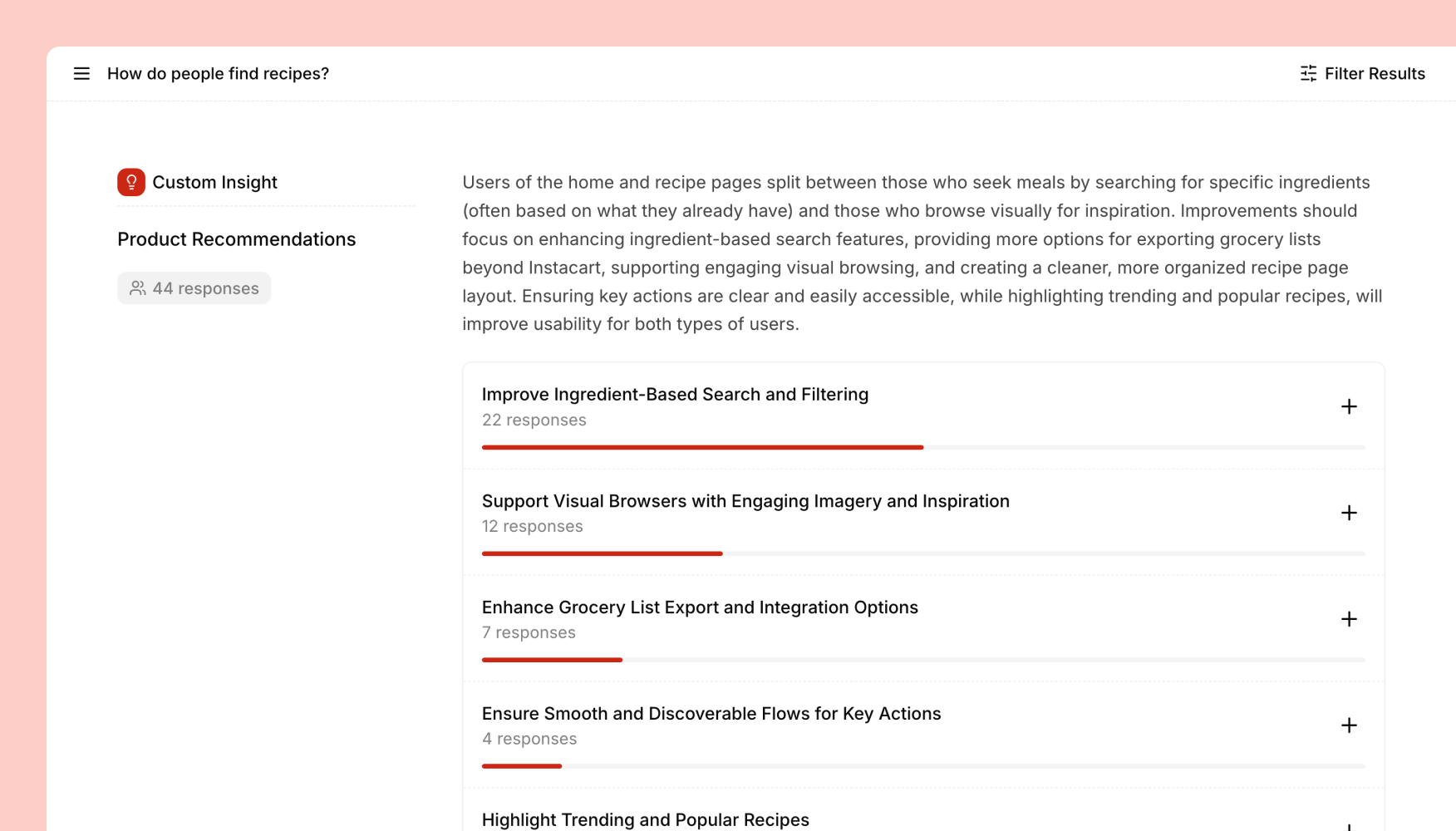Screen dimensions: 1456x831
Task: Click the Ensure Smooth and Discoverable Flows title
Action: point(711,713)
